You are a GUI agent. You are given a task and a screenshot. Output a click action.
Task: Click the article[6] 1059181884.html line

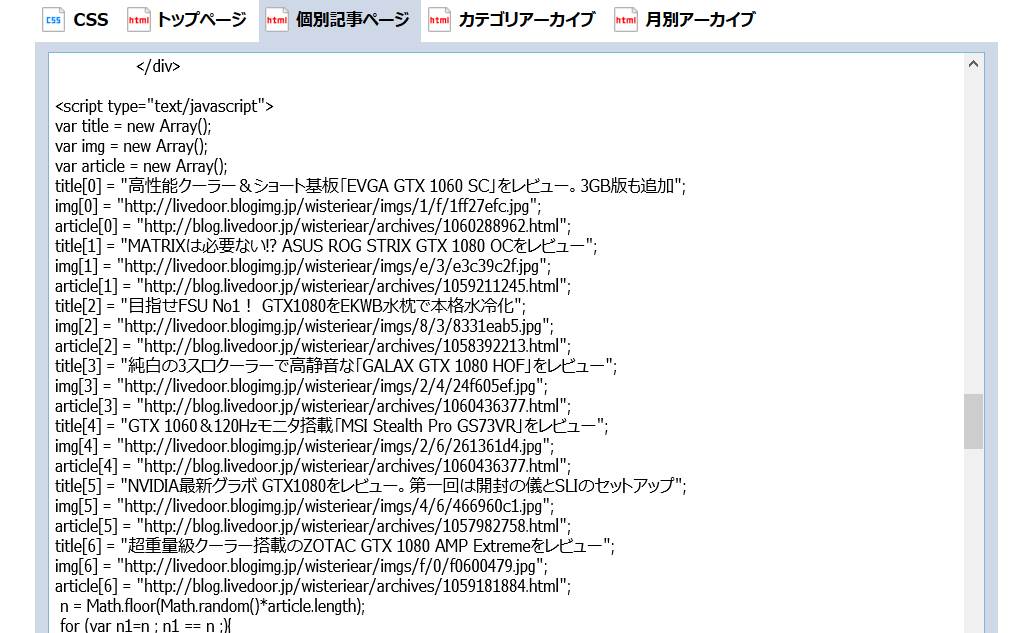click(313, 586)
